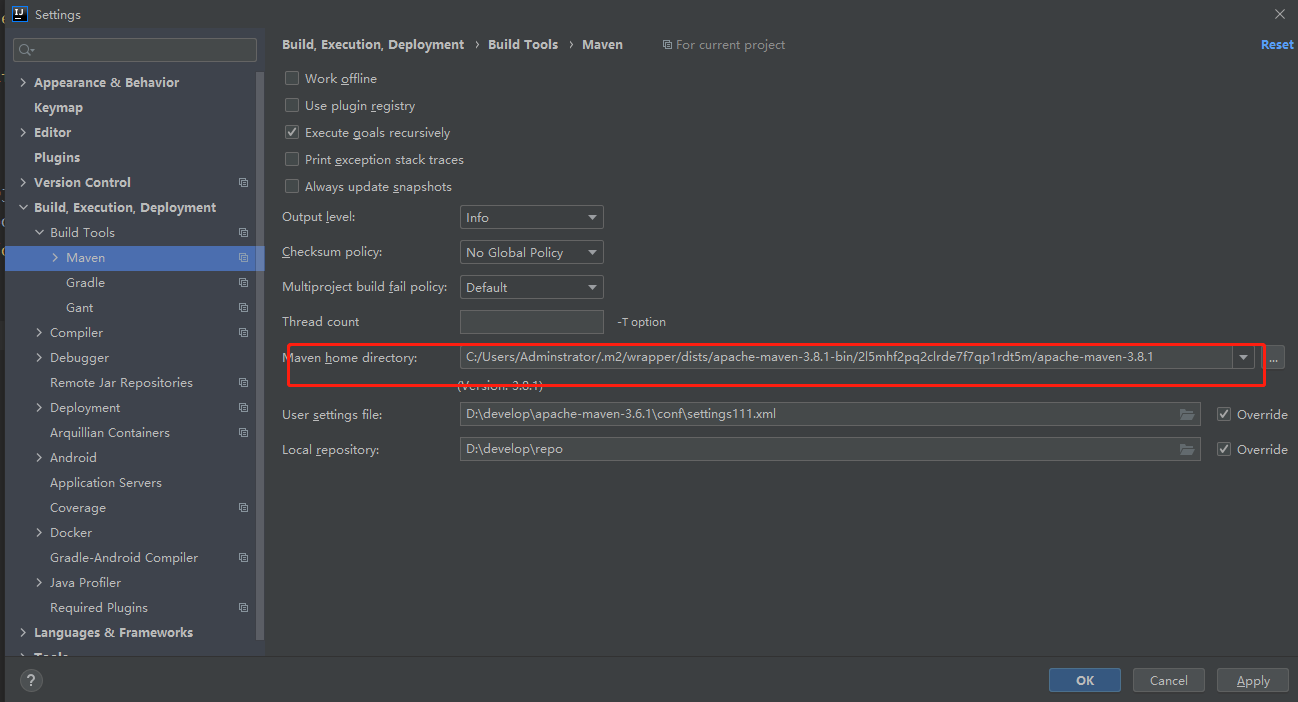
Task: Expand the Editor section in the sidebar
Action: 23,132
